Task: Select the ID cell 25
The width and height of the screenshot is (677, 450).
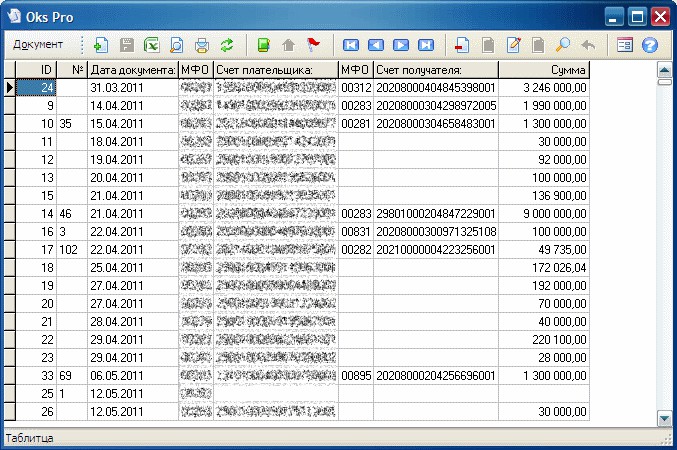Action: click(36, 394)
